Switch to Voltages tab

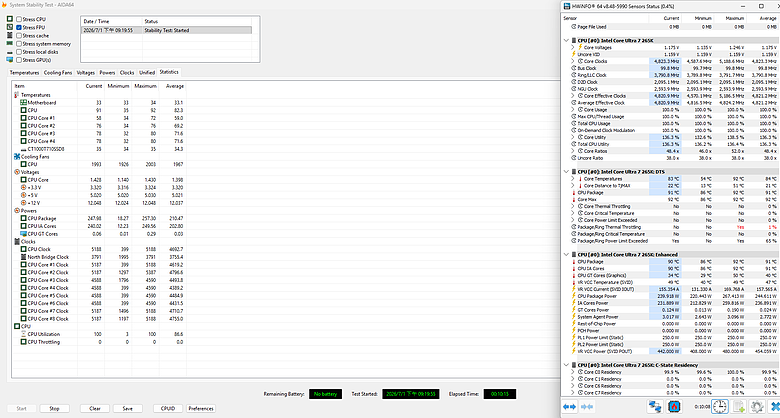click(x=86, y=73)
